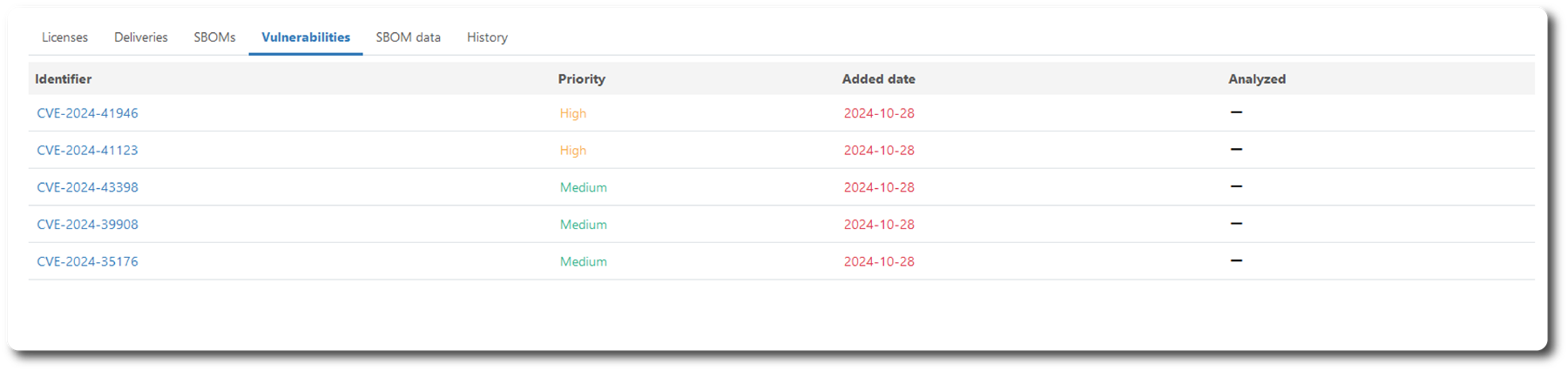Sort by the Priority column header

(581, 79)
